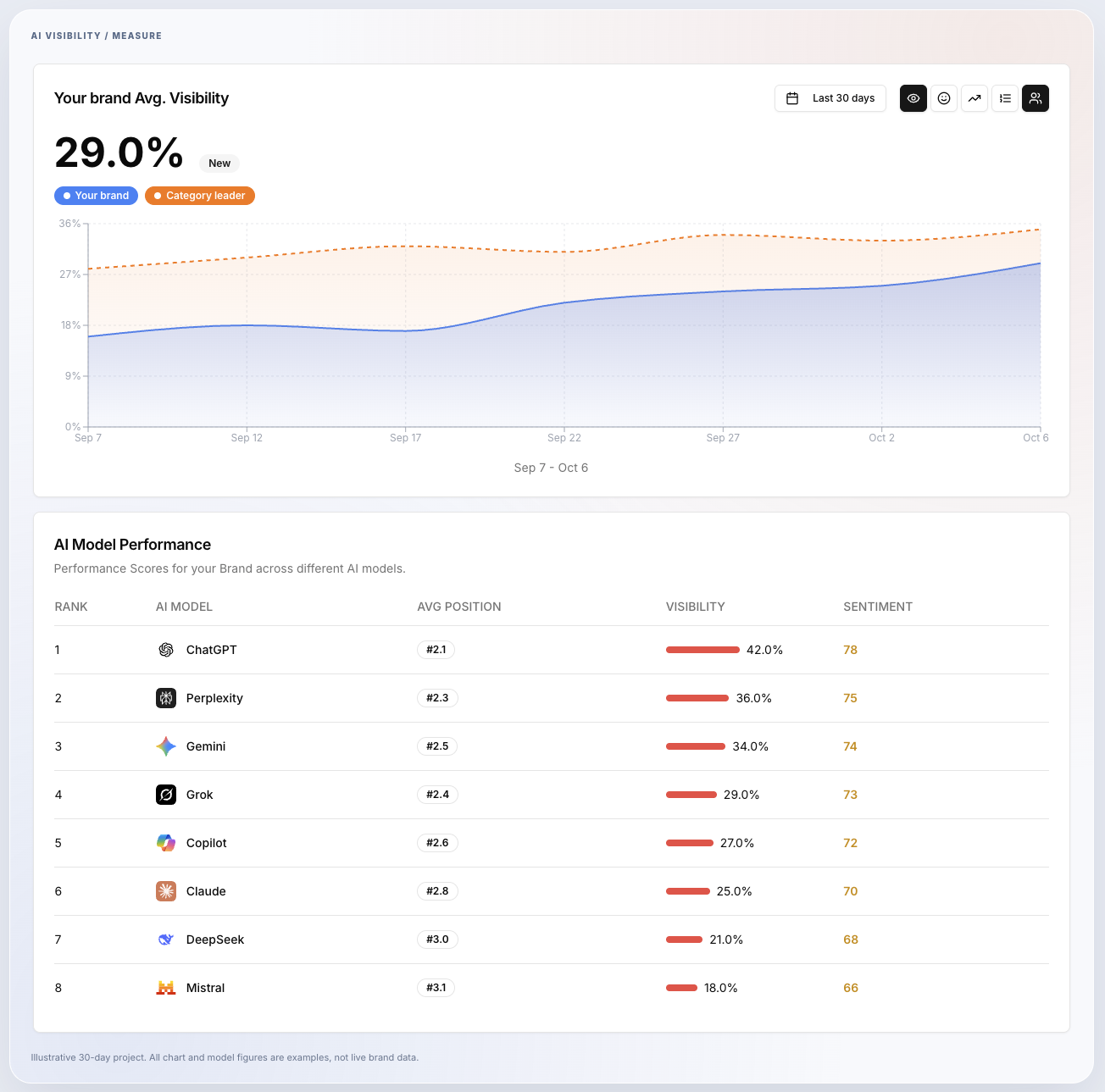Click the 25.0% value in Claude row
Viewport: 1105px width, 1092px height.
click(x=735, y=891)
